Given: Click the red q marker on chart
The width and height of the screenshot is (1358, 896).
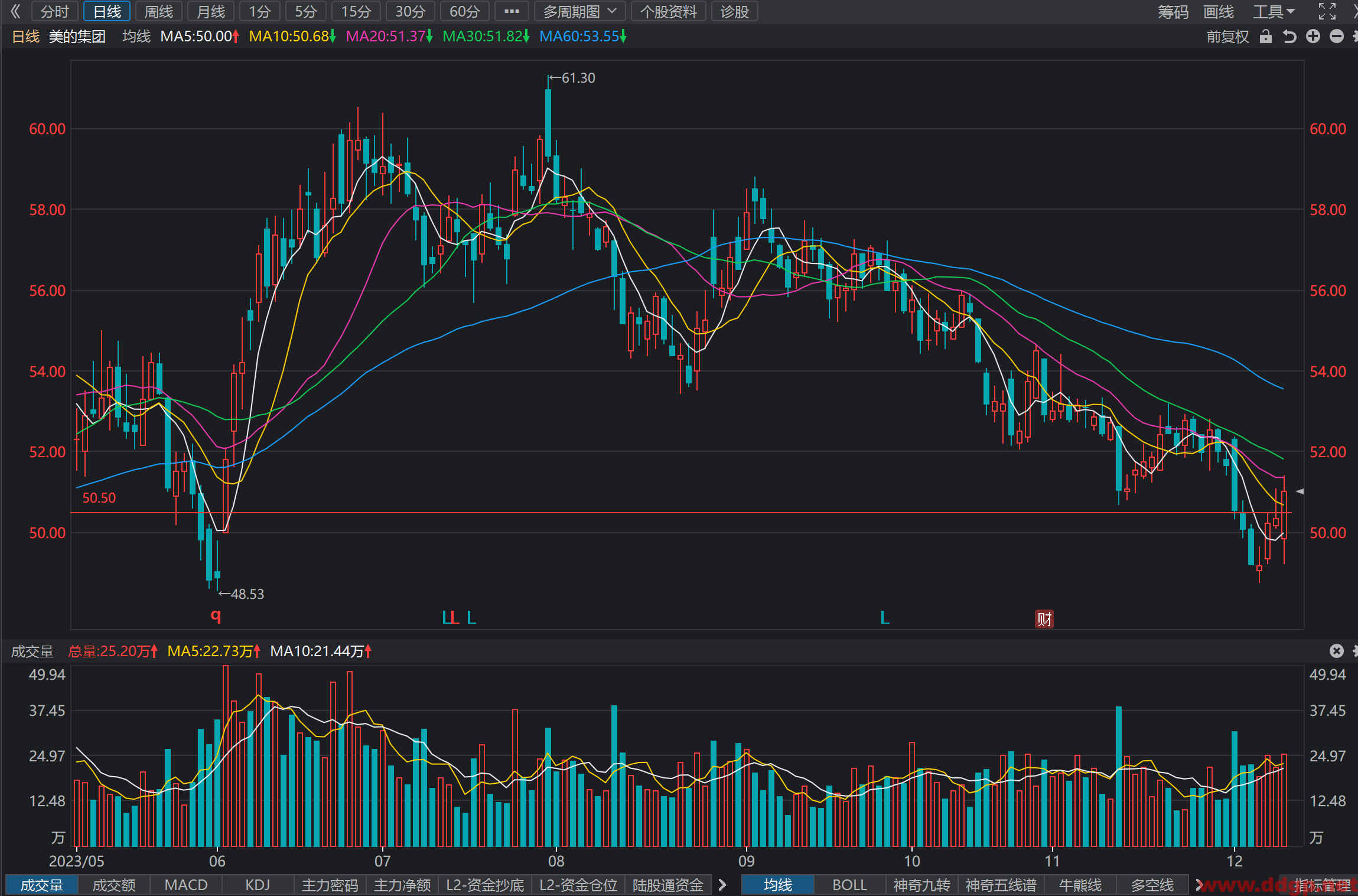Looking at the screenshot, I should point(216,616).
